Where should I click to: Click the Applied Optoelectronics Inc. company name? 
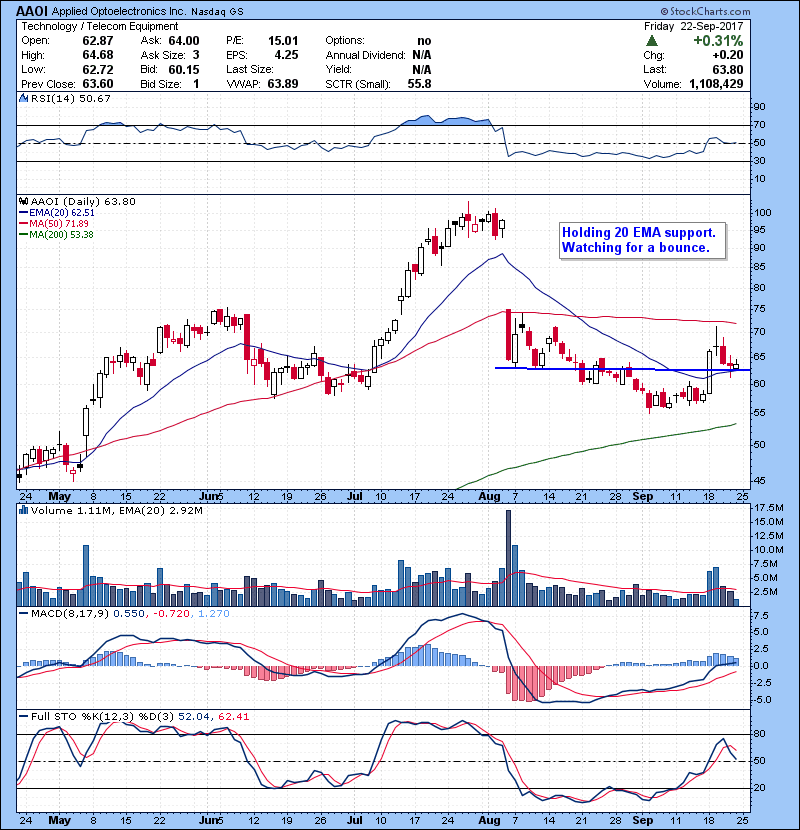click(x=119, y=11)
